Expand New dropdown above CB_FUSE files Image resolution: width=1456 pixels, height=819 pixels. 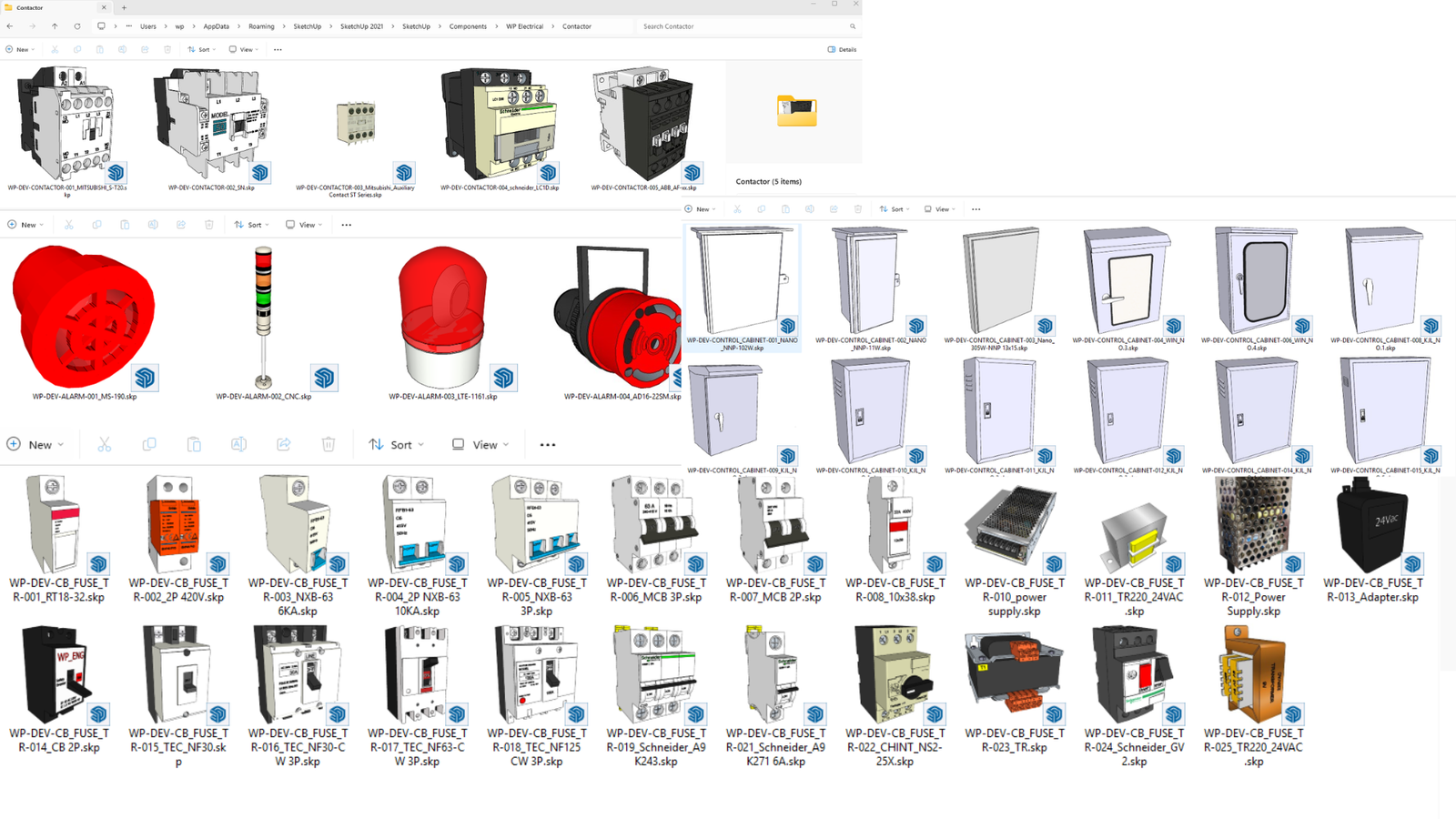pos(35,444)
